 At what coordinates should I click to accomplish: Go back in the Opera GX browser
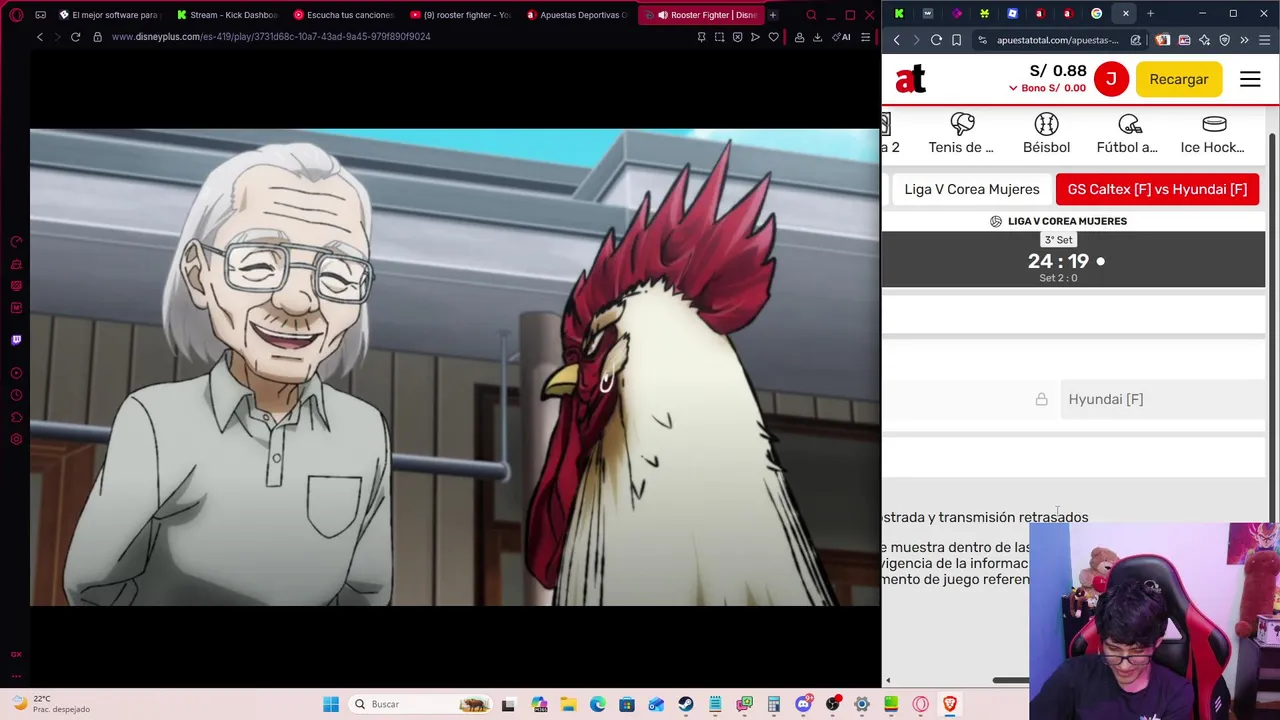click(x=40, y=37)
